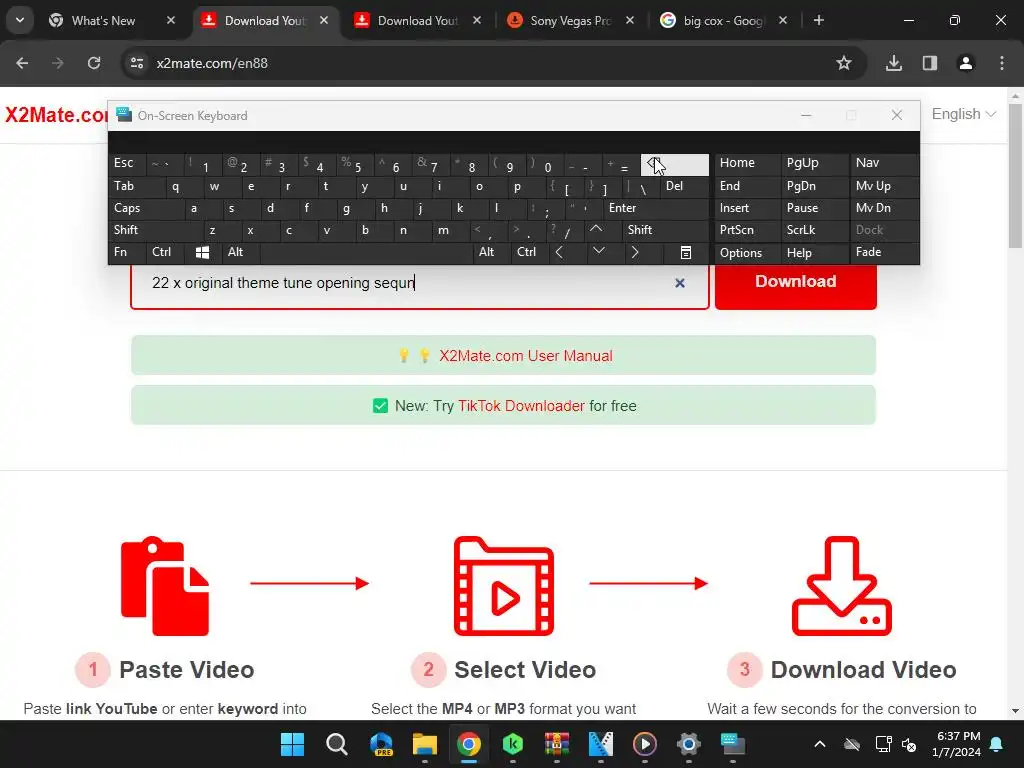Image resolution: width=1024 pixels, height=768 pixels.
Task: Open Chrome three-dot menu
Action: (x=1002, y=63)
